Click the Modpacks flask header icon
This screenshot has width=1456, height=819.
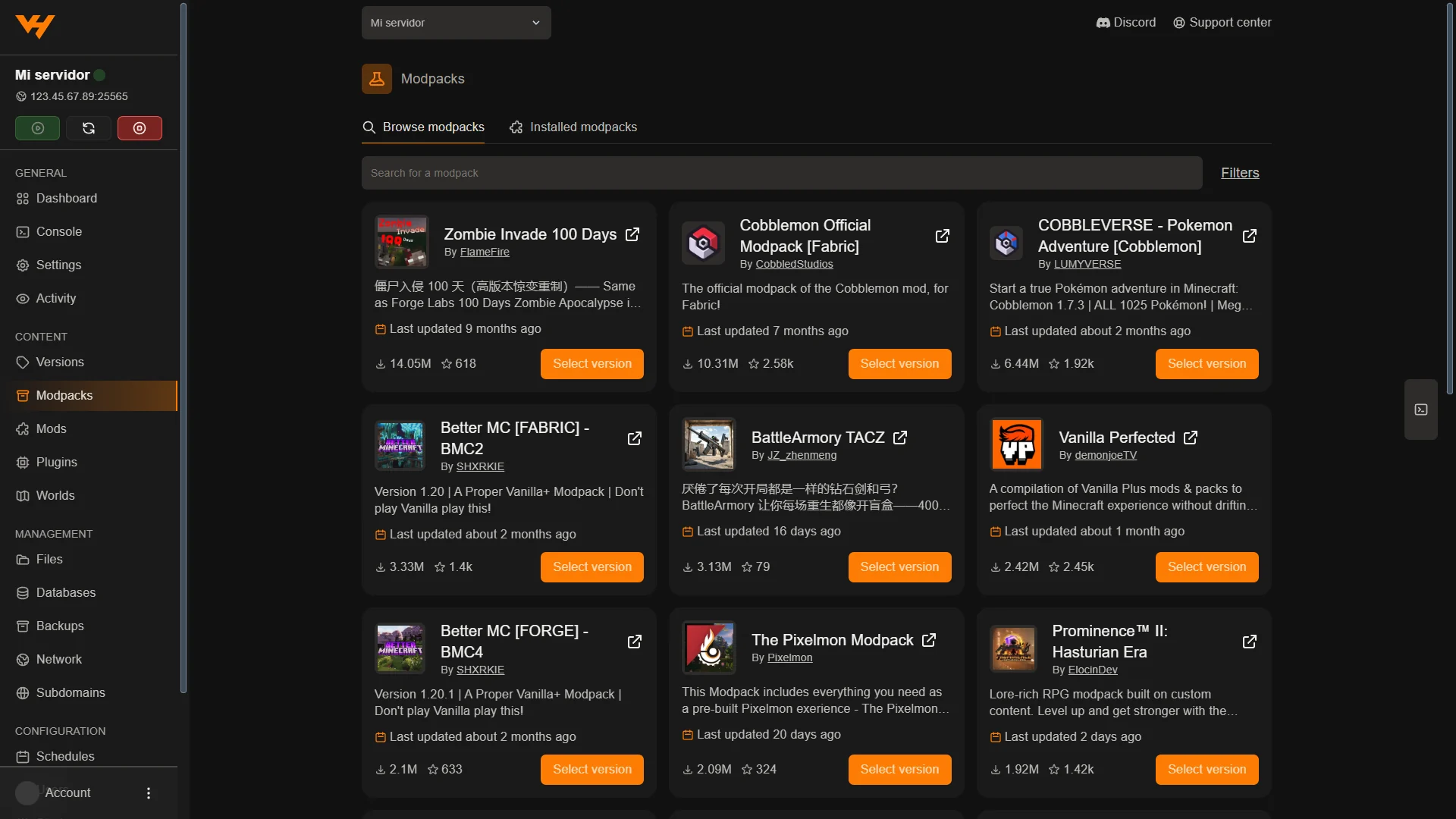point(377,79)
